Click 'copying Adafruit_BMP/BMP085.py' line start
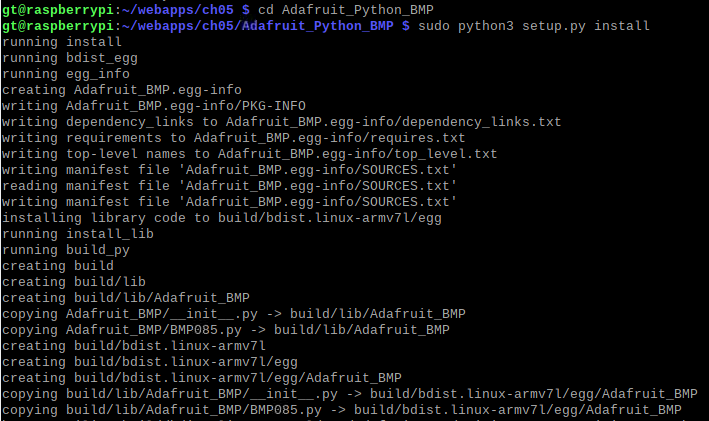709x421 pixels. coord(122,330)
